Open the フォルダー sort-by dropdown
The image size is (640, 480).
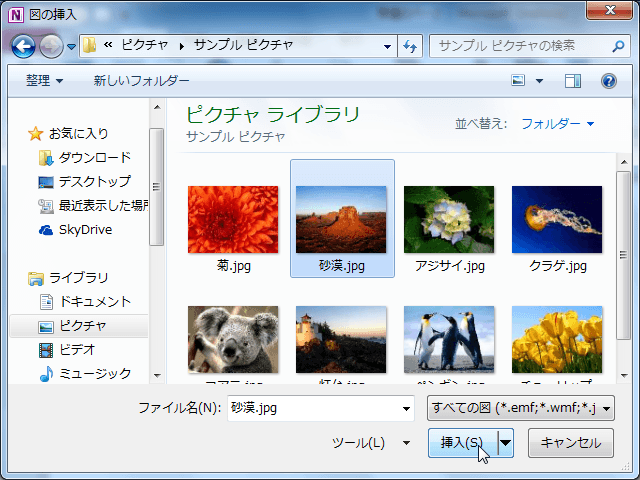558,123
